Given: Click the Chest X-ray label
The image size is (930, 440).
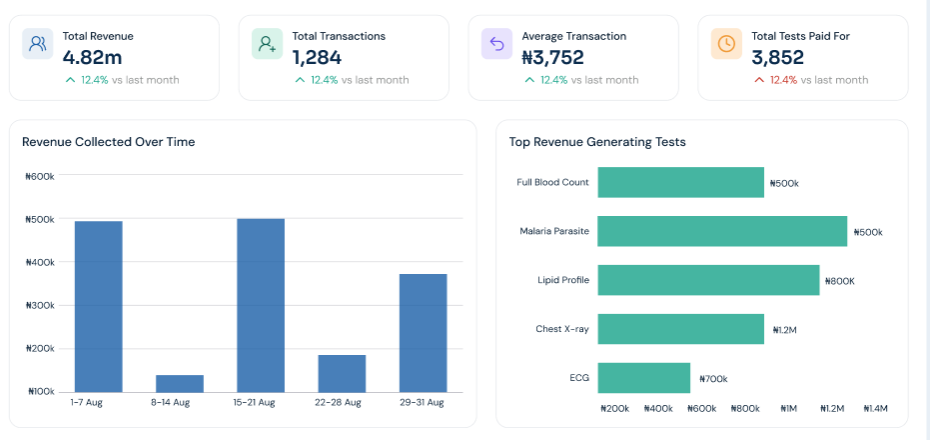Looking at the screenshot, I should (562, 329).
